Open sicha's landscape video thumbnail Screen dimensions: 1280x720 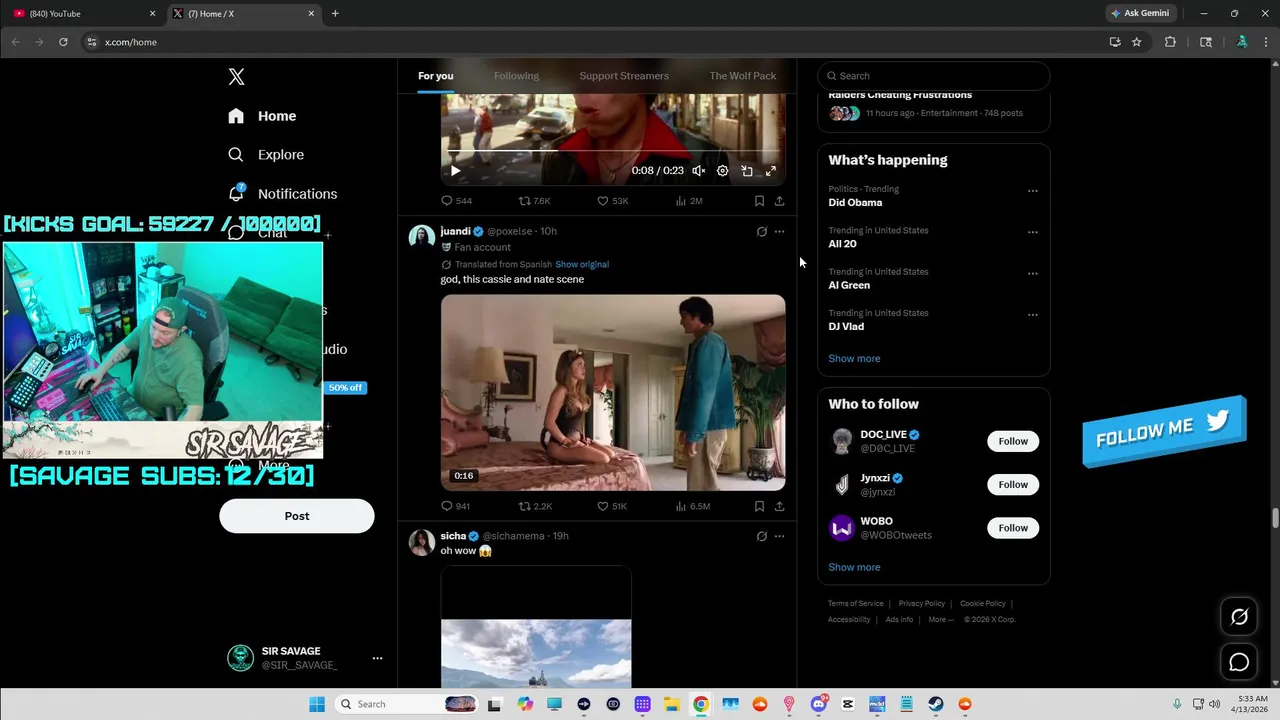coord(536,627)
